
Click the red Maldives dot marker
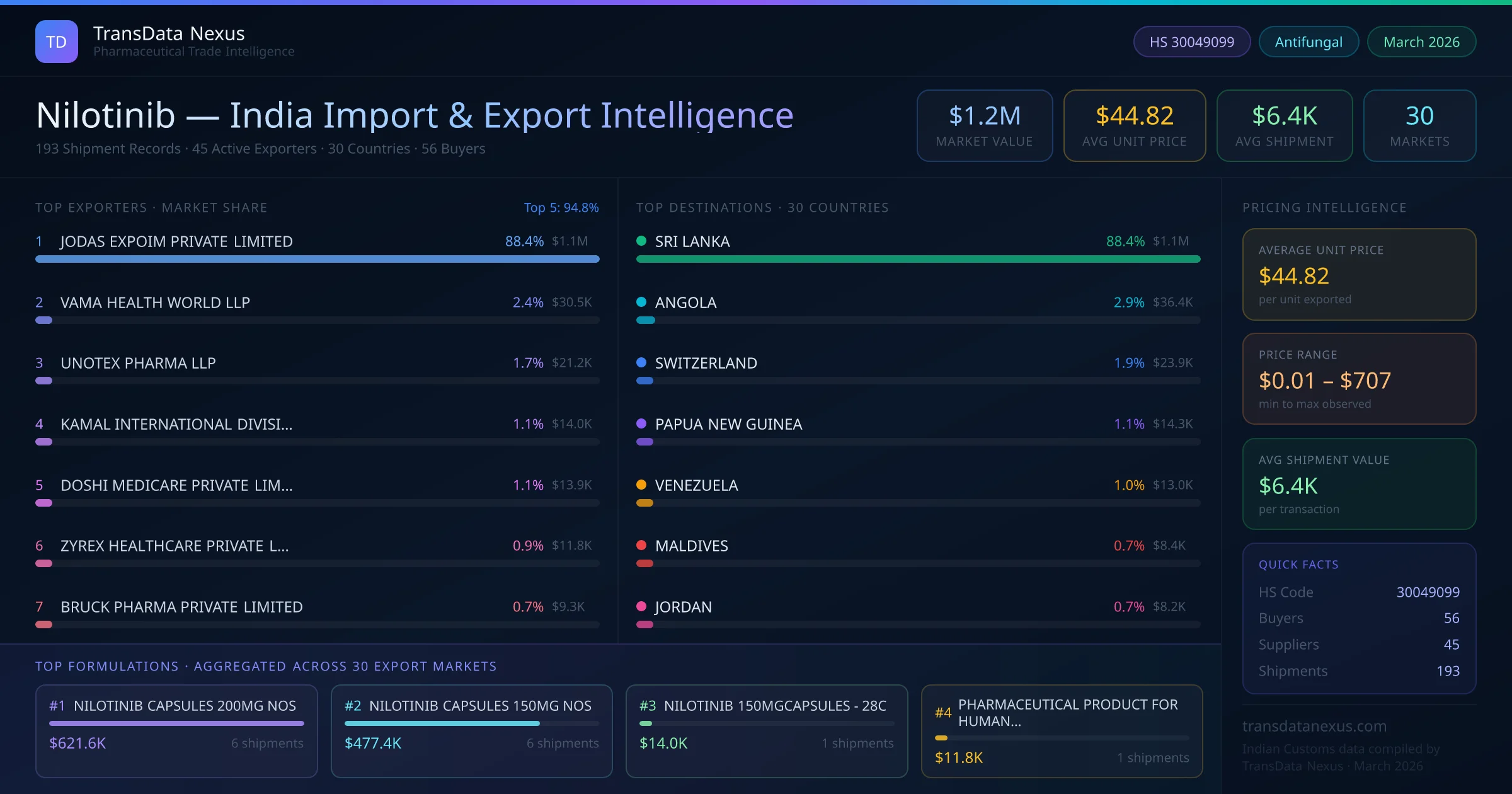coord(641,545)
